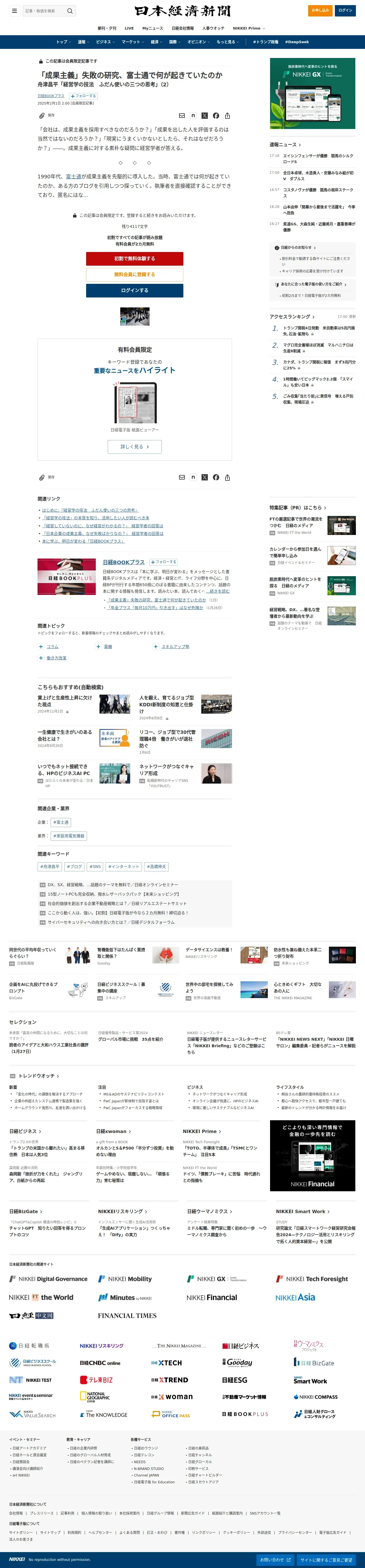Open the NIKKEI GX advertisement banner in the sidebar

(313, 93)
